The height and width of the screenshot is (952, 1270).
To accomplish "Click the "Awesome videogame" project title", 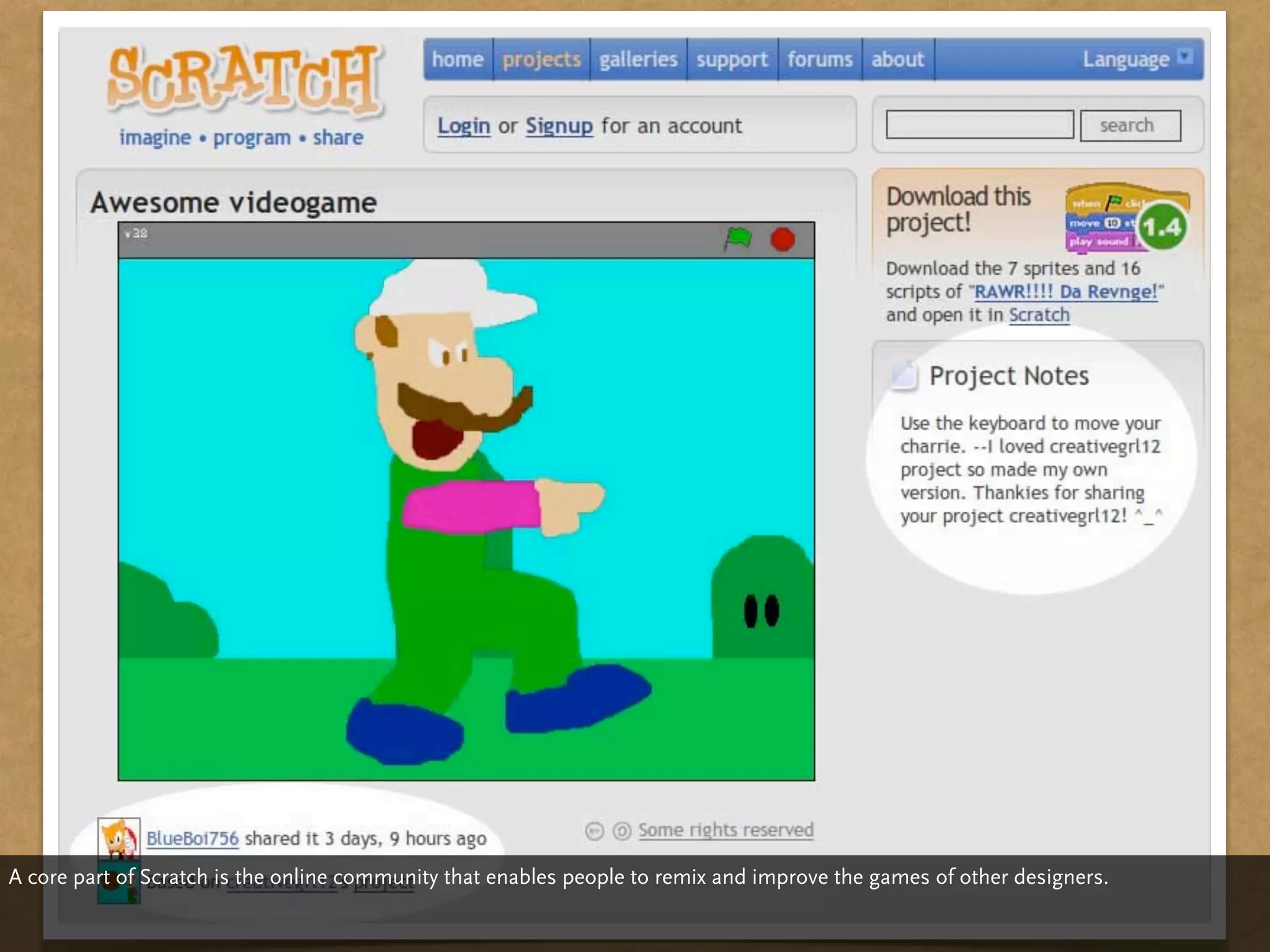I will click(234, 203).
